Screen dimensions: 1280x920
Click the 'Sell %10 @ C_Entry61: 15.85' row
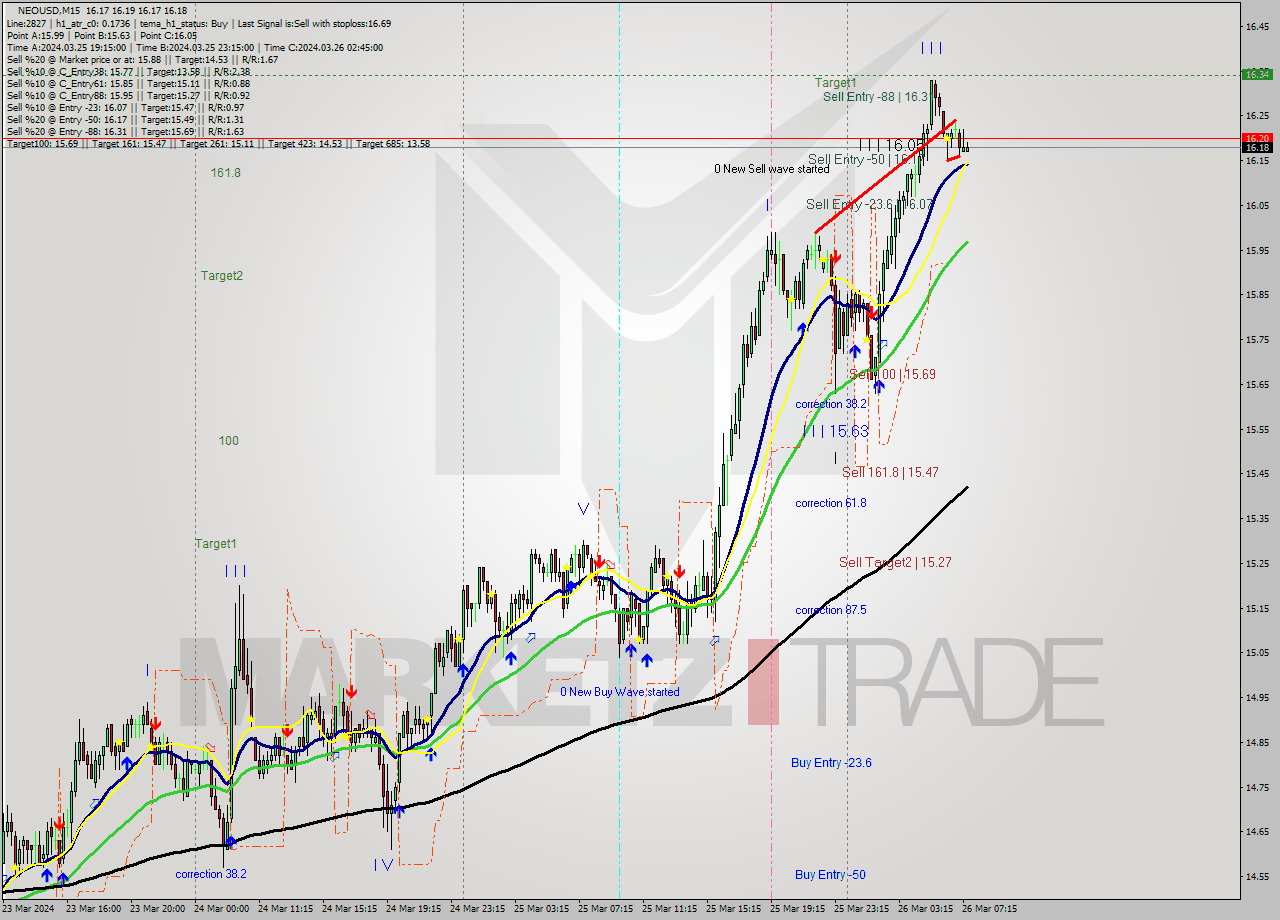128,83
